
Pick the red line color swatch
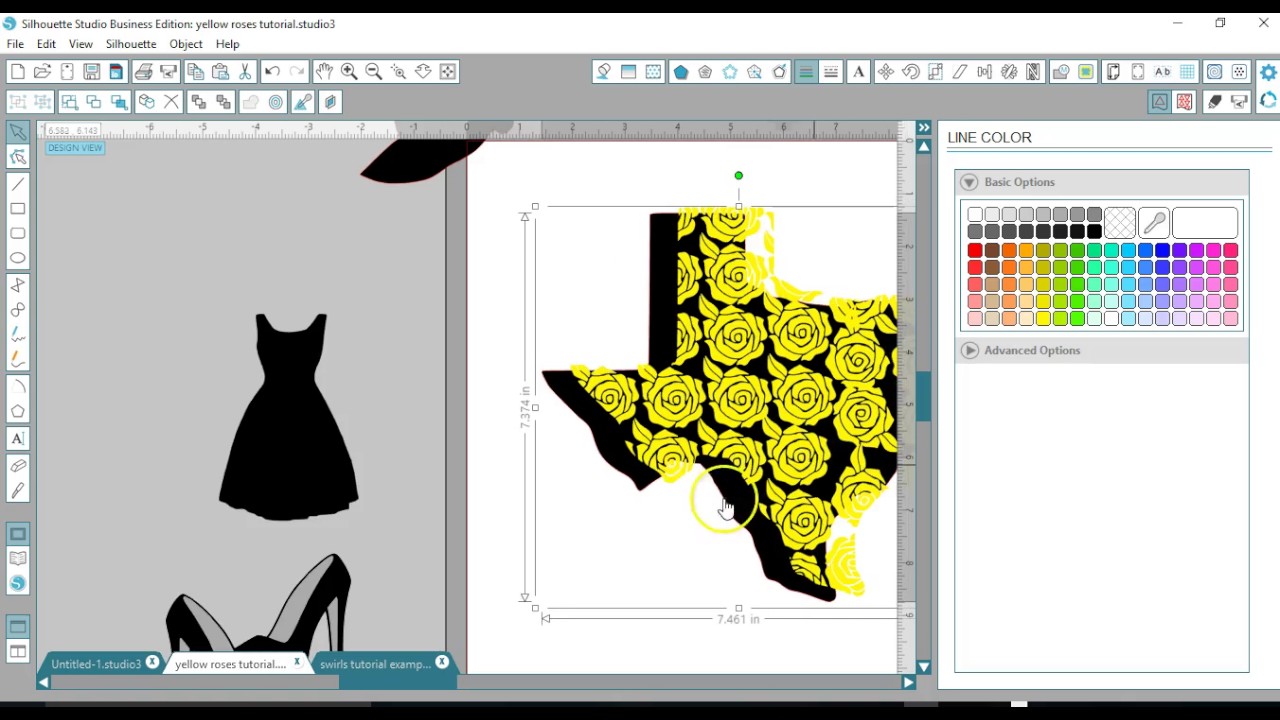point(975,250)
